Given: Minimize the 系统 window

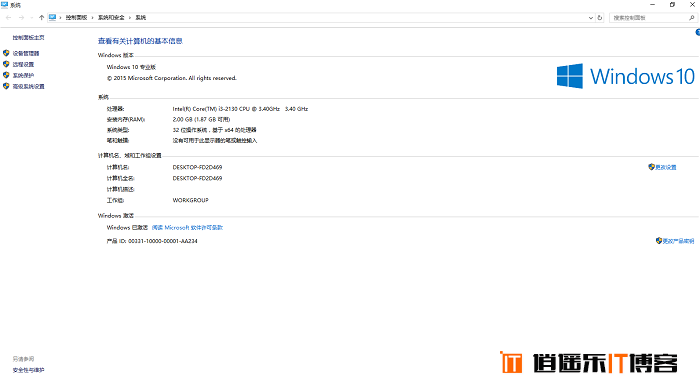Looking at the screenshot, I should coord(652,4).
